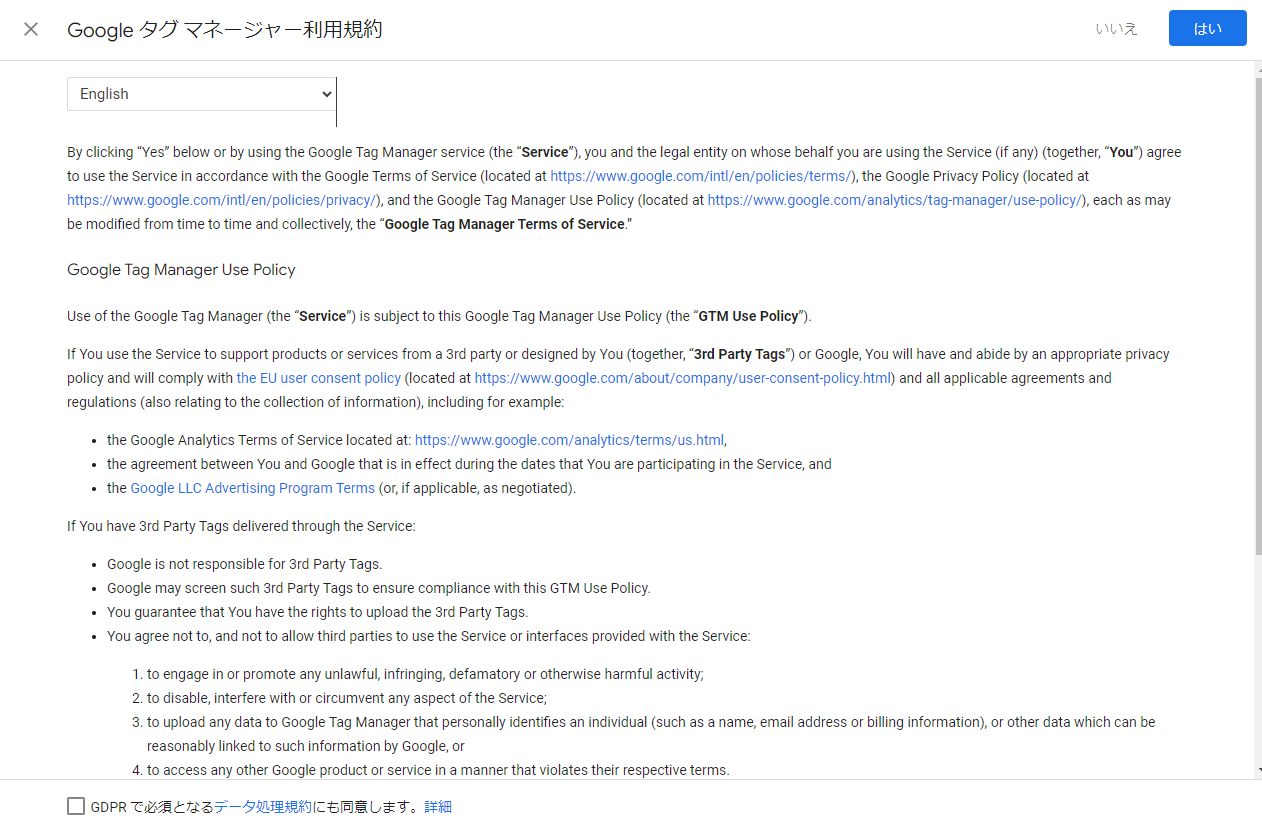
Task: Open the English language dropdown
Action: pyautogui.click(x=202, y=94)
